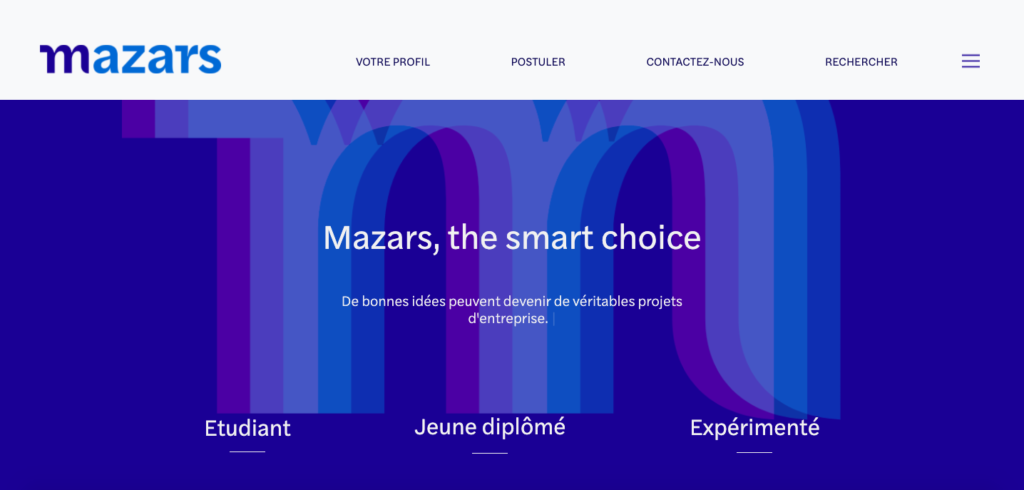Image resolution: width=1024 pixels, height=490 pixels.
Task: Open the hamburger menu icon
Action: 970,61
